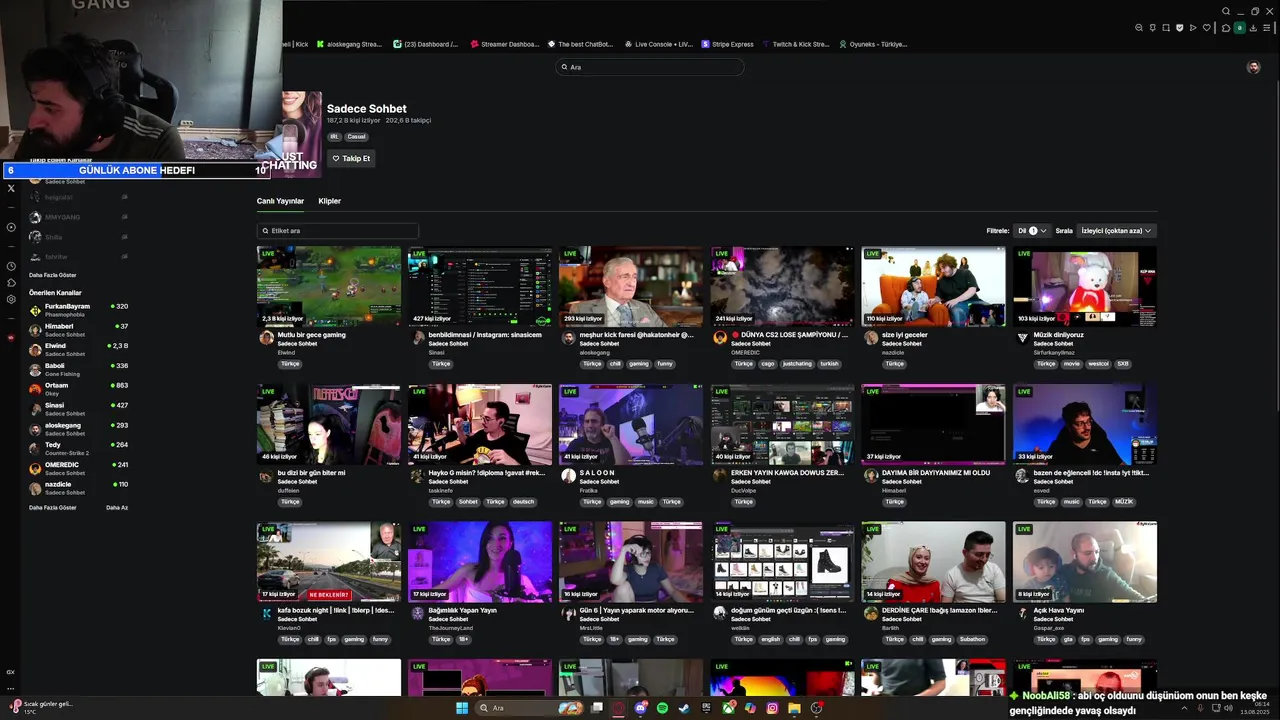Screen dimensions: 1280x720
Task: Click the shield icon in browser toolbar
Action: (x=1179, y=28)
